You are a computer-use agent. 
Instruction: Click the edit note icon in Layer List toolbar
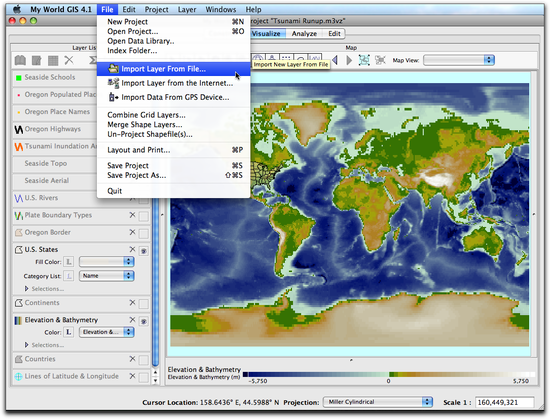pos(36,60)
